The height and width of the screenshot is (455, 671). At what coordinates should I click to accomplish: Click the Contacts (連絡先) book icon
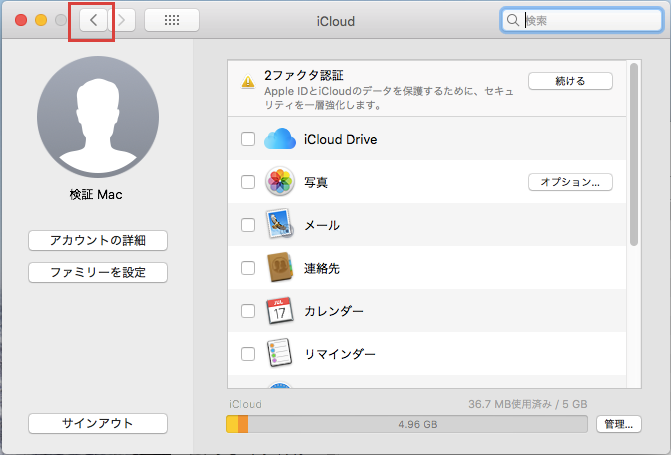[280, 267]
